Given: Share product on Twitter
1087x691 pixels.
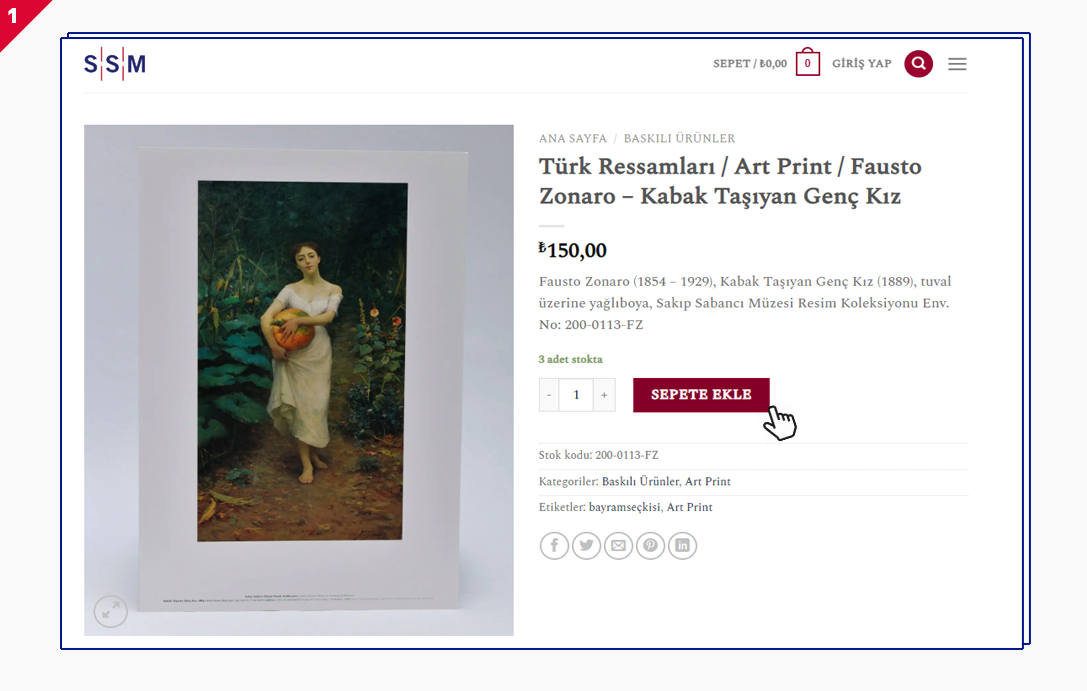Looking at the screenshot, I should pos(586,545).
